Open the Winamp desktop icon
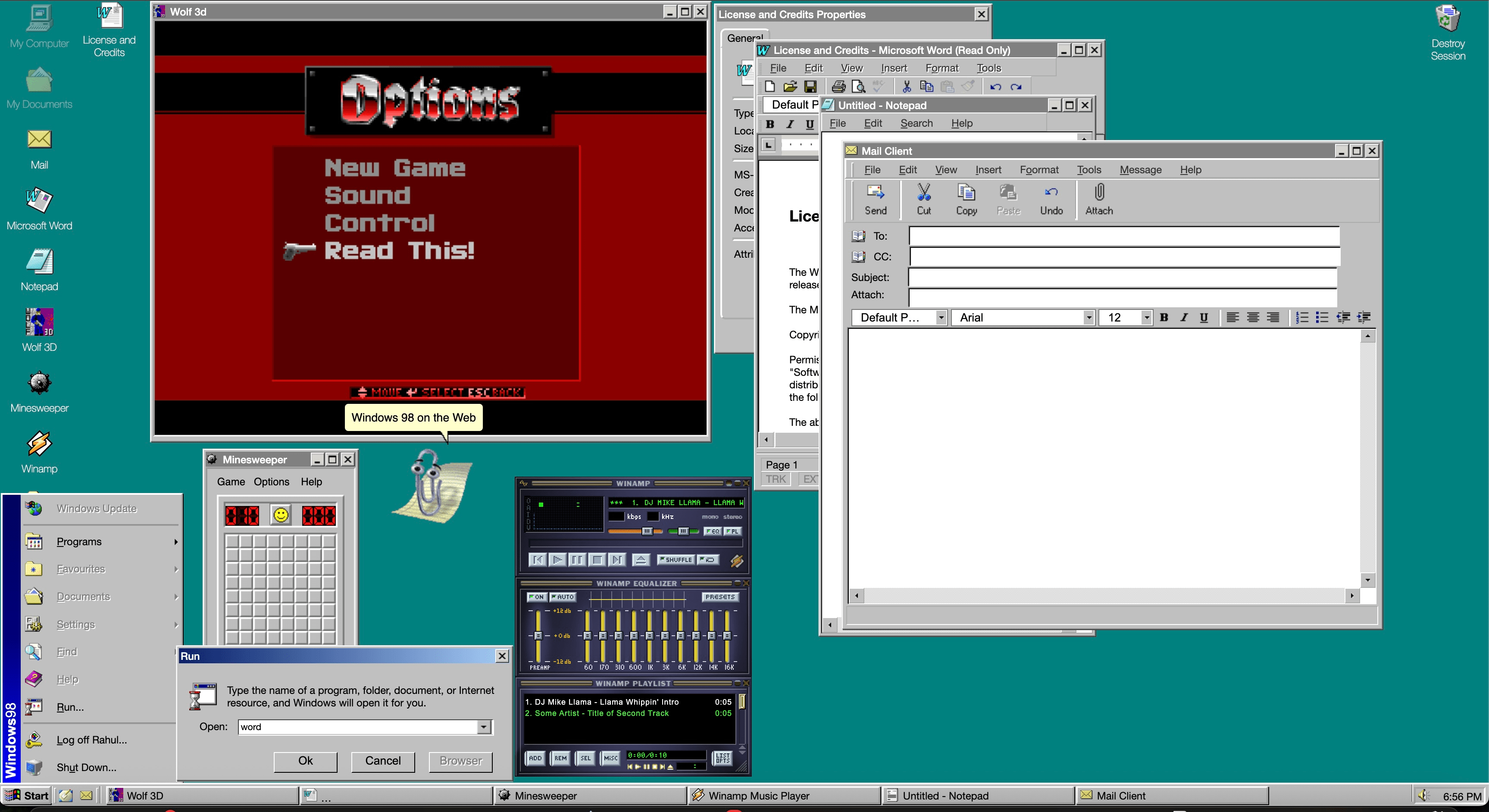This screenshot has width=1489, height=812. (39, 444)
